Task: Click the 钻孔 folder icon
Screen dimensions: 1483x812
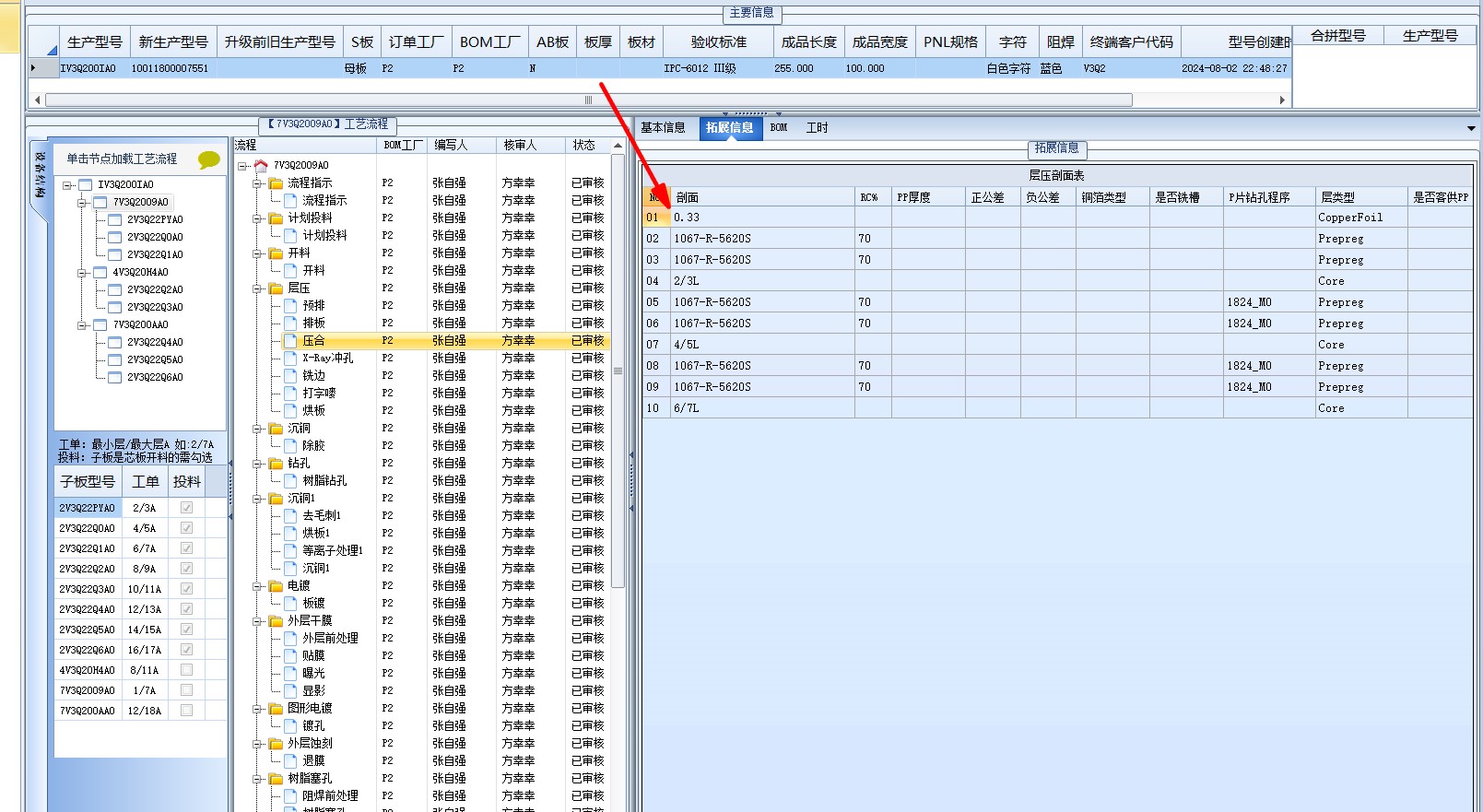Action: click(276, 464)
